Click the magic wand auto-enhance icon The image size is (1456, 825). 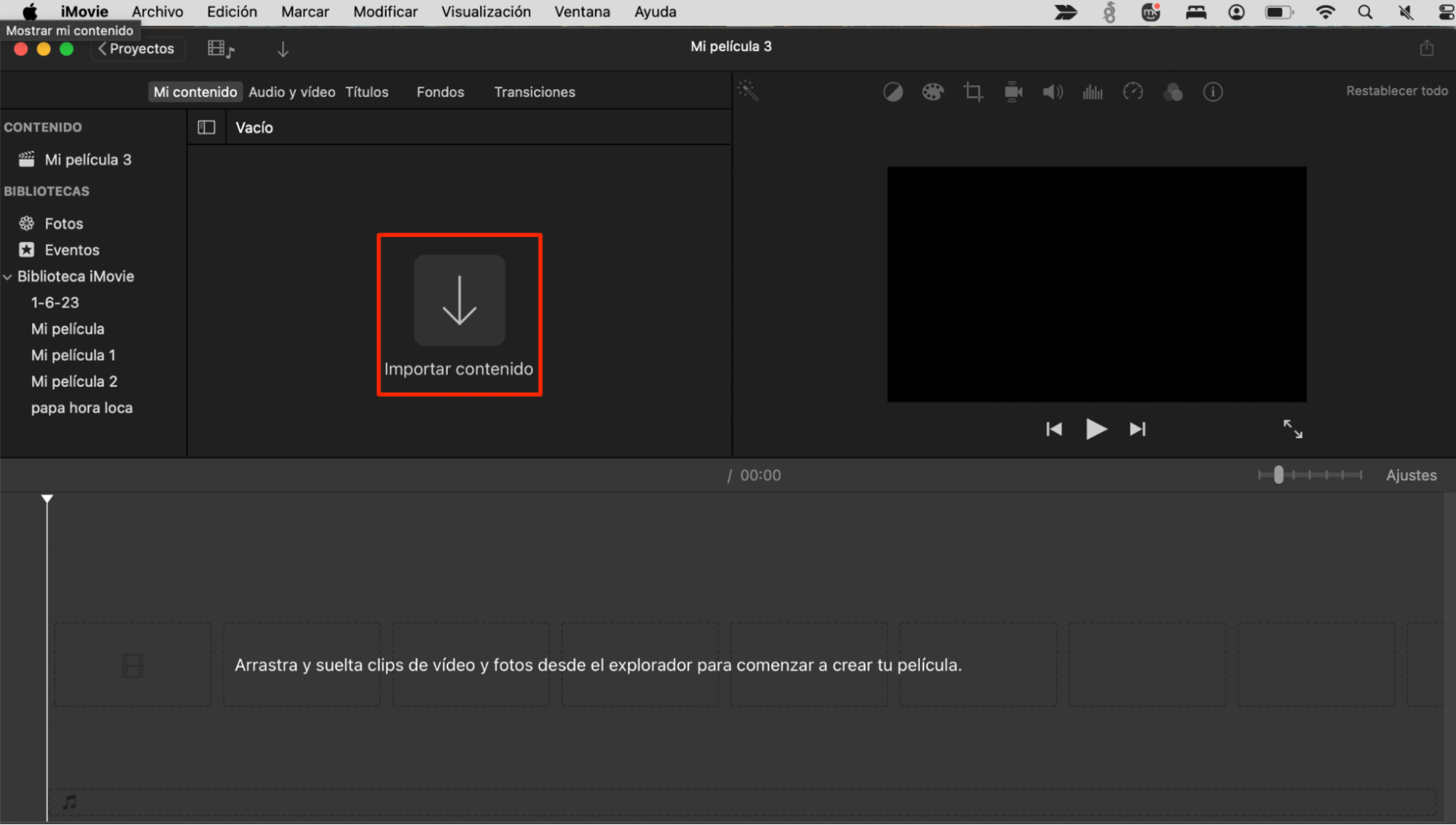[748, 91]
